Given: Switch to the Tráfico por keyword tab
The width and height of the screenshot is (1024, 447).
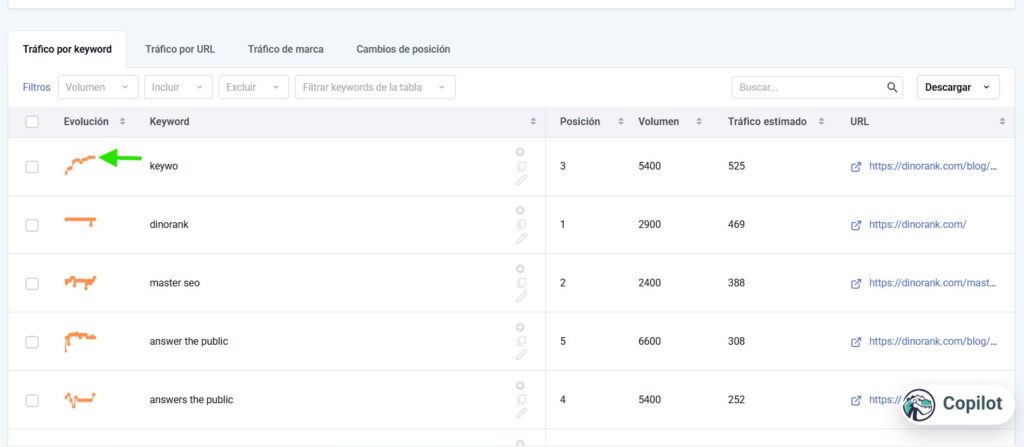Looking at the screenshot, I should [67, 49].
